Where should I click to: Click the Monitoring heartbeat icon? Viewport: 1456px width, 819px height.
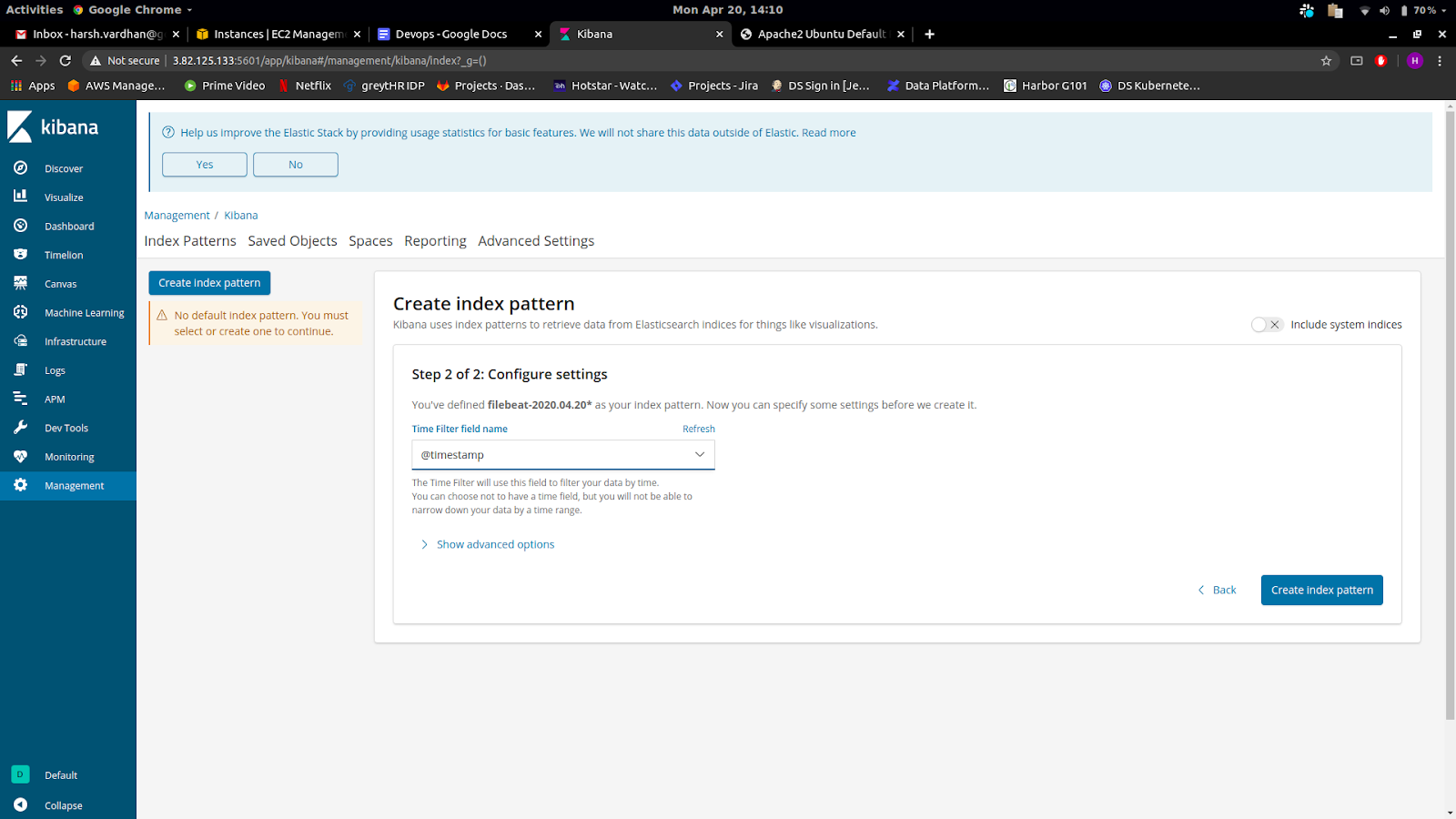point(20,457)
